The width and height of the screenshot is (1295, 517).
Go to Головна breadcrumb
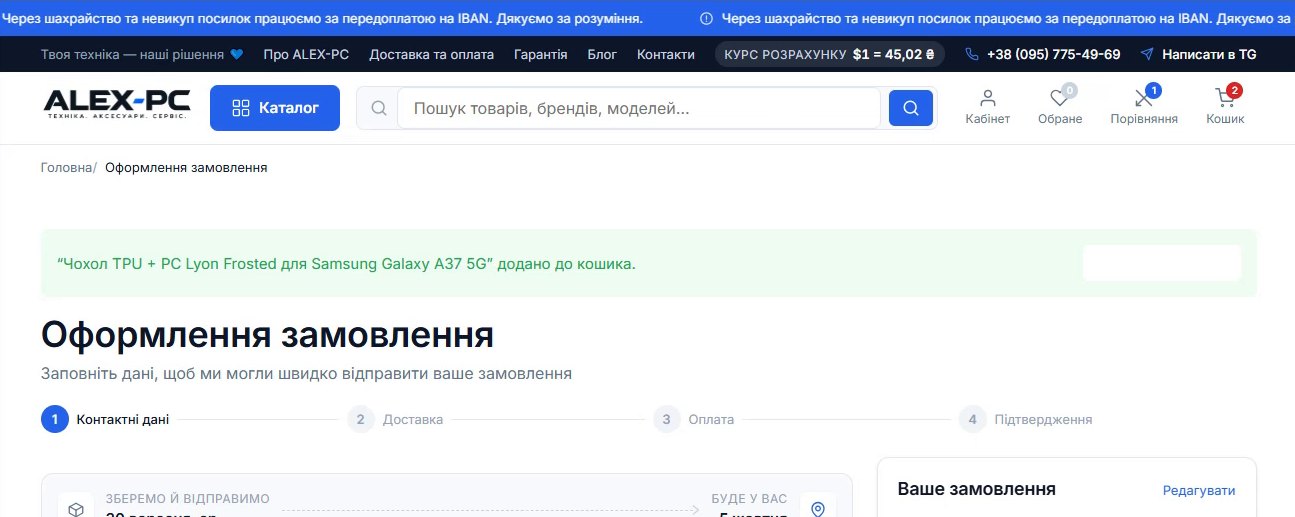tap(66, 167)
